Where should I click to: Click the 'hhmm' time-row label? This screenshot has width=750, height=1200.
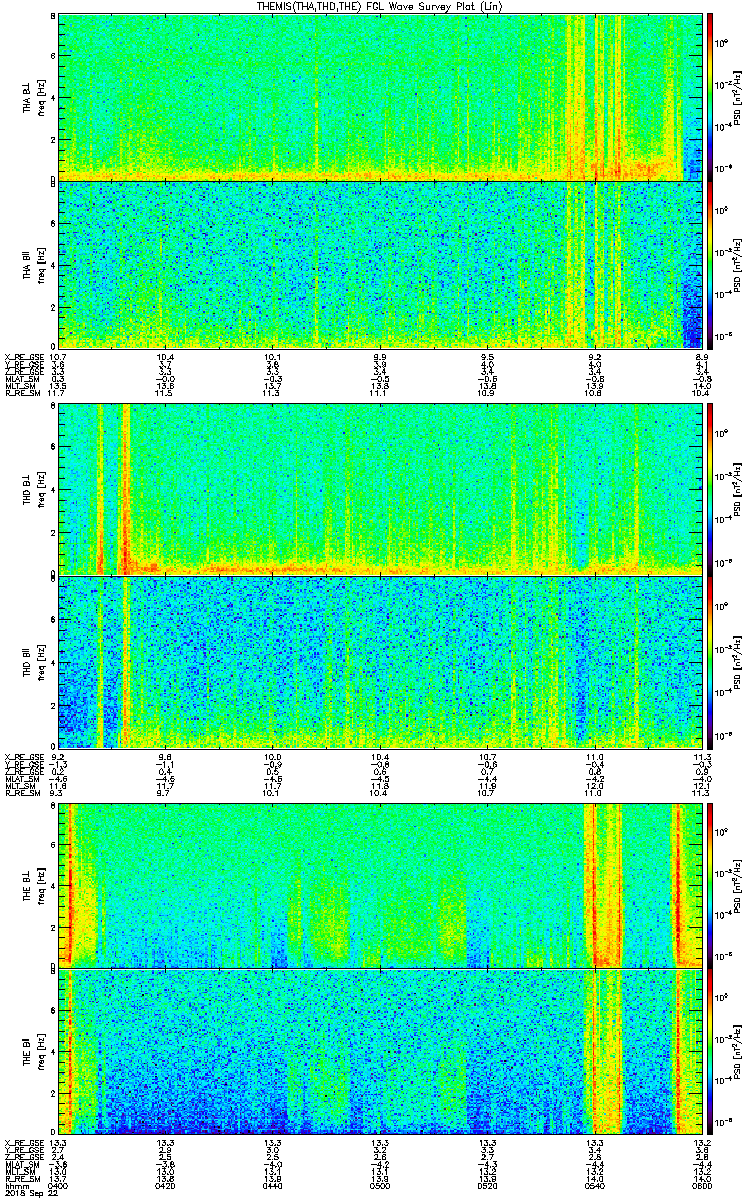click(x=17, y=1184)
